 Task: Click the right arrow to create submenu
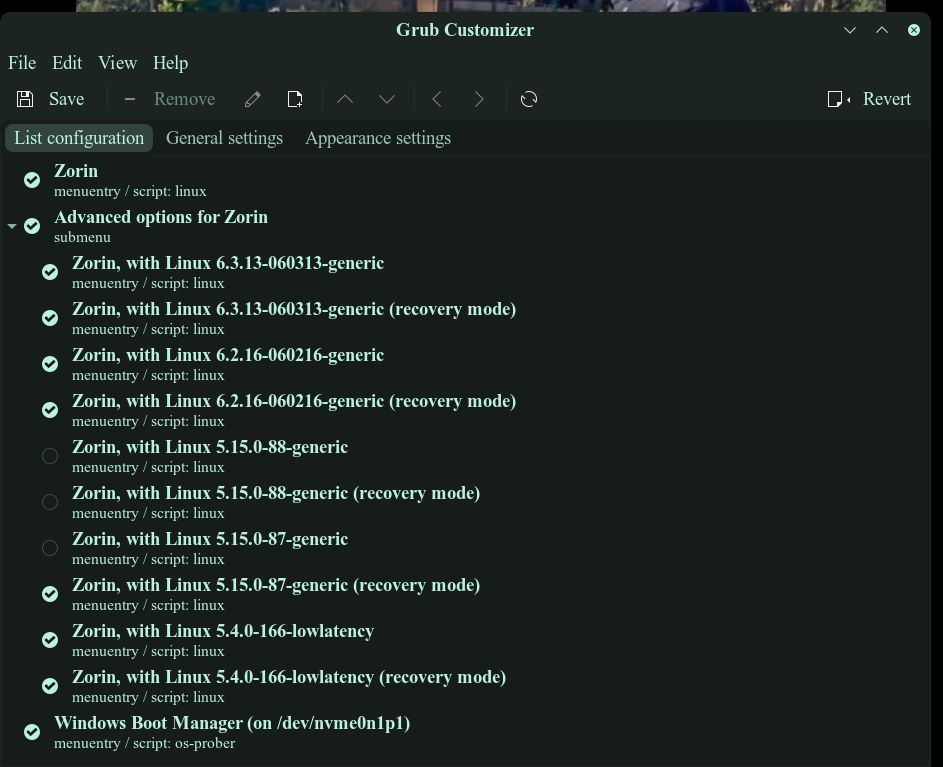point(479,99)
